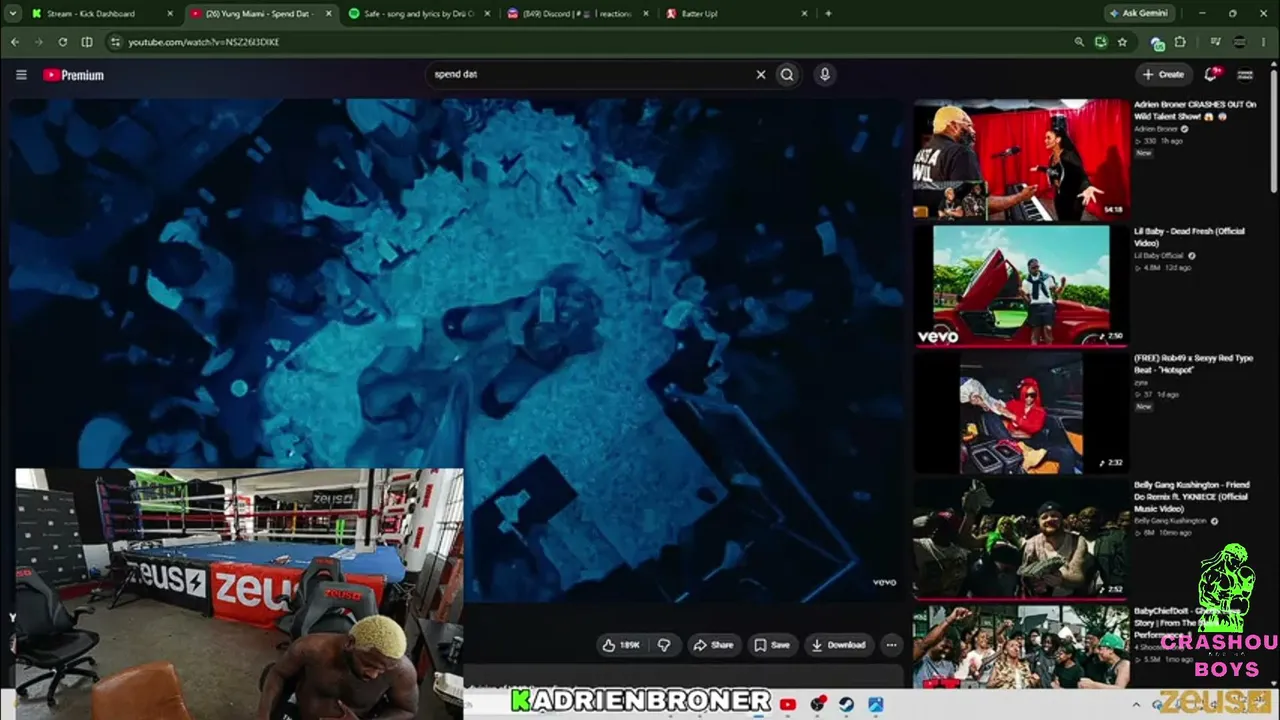Zoom the page via address bar magnifier
Screen dimensions: 1280x720
(x=1079, y=42)
